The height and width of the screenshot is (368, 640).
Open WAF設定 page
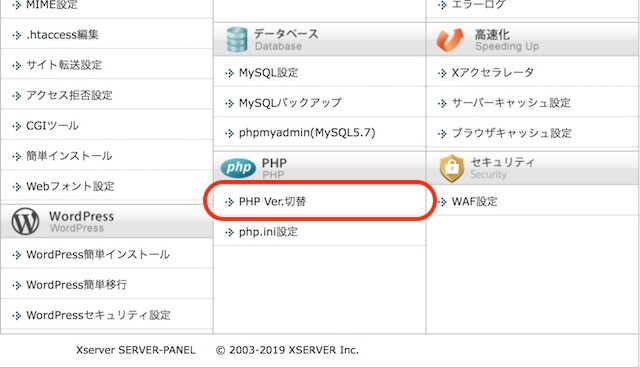pyautogui.click(x=474, y=202)
